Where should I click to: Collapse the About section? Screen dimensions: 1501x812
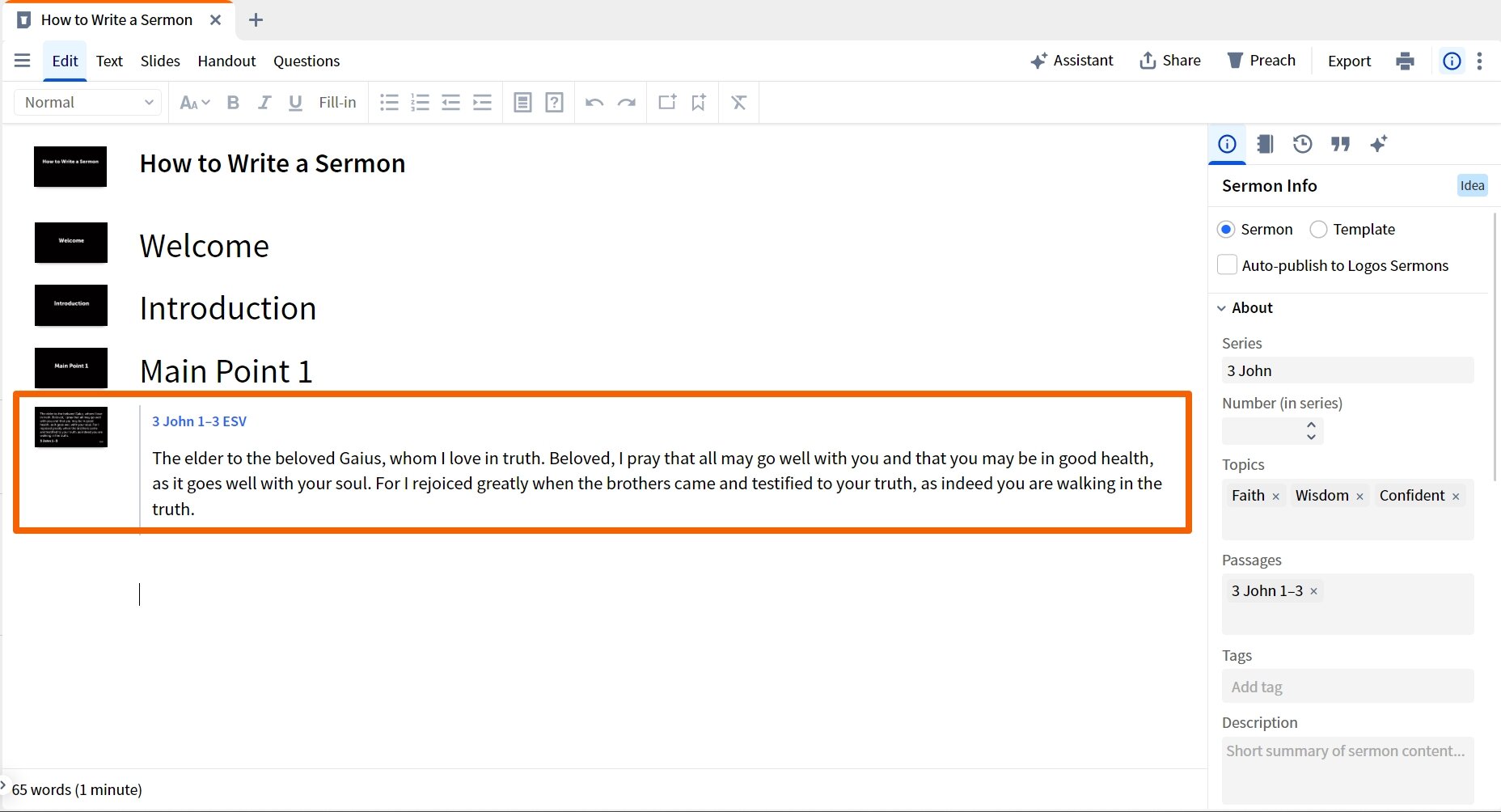click(1221, 307)
